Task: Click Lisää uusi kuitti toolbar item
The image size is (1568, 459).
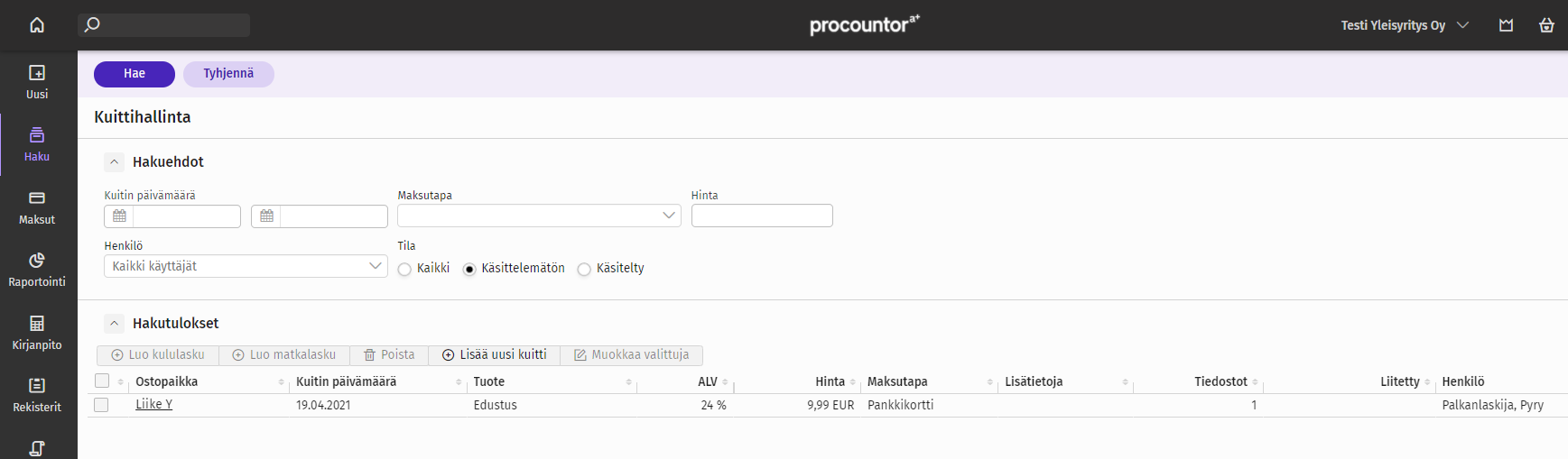Action: click(494, 355)
